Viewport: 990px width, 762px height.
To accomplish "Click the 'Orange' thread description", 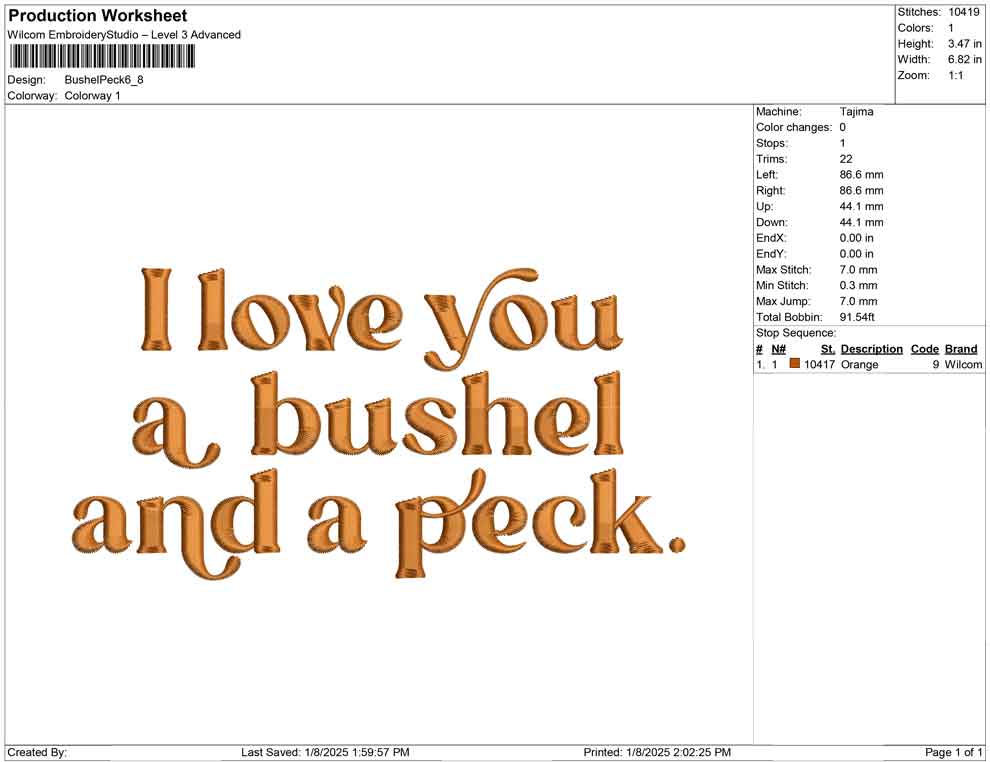I will point(859,364).
